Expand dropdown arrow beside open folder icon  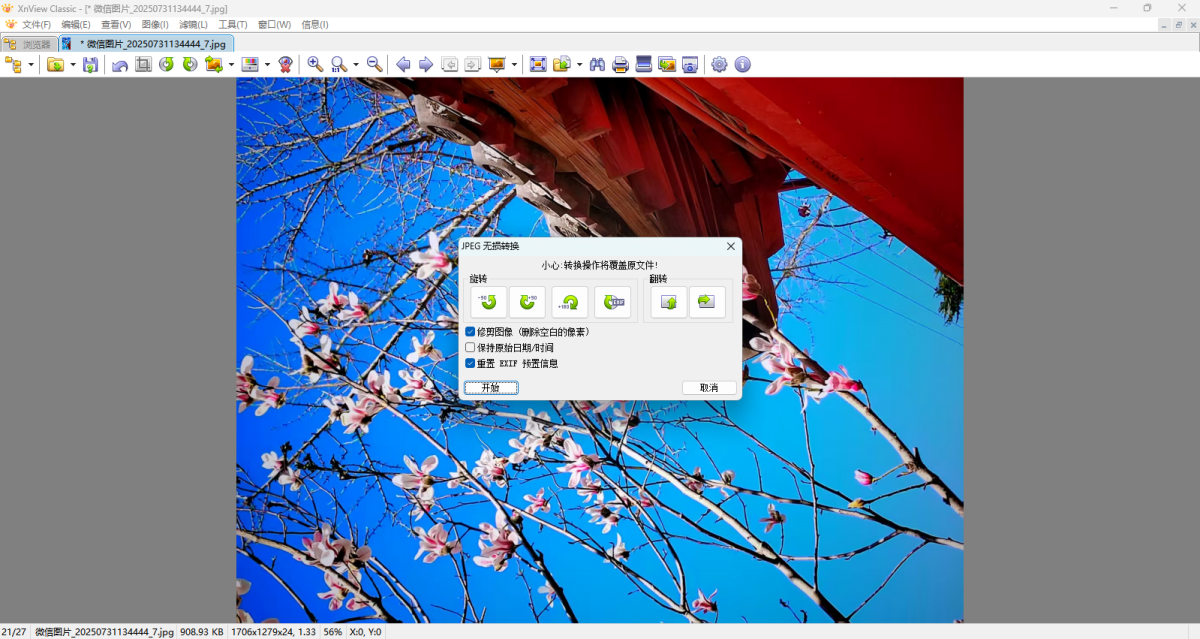pyautogui.click(x=72, y=65)
